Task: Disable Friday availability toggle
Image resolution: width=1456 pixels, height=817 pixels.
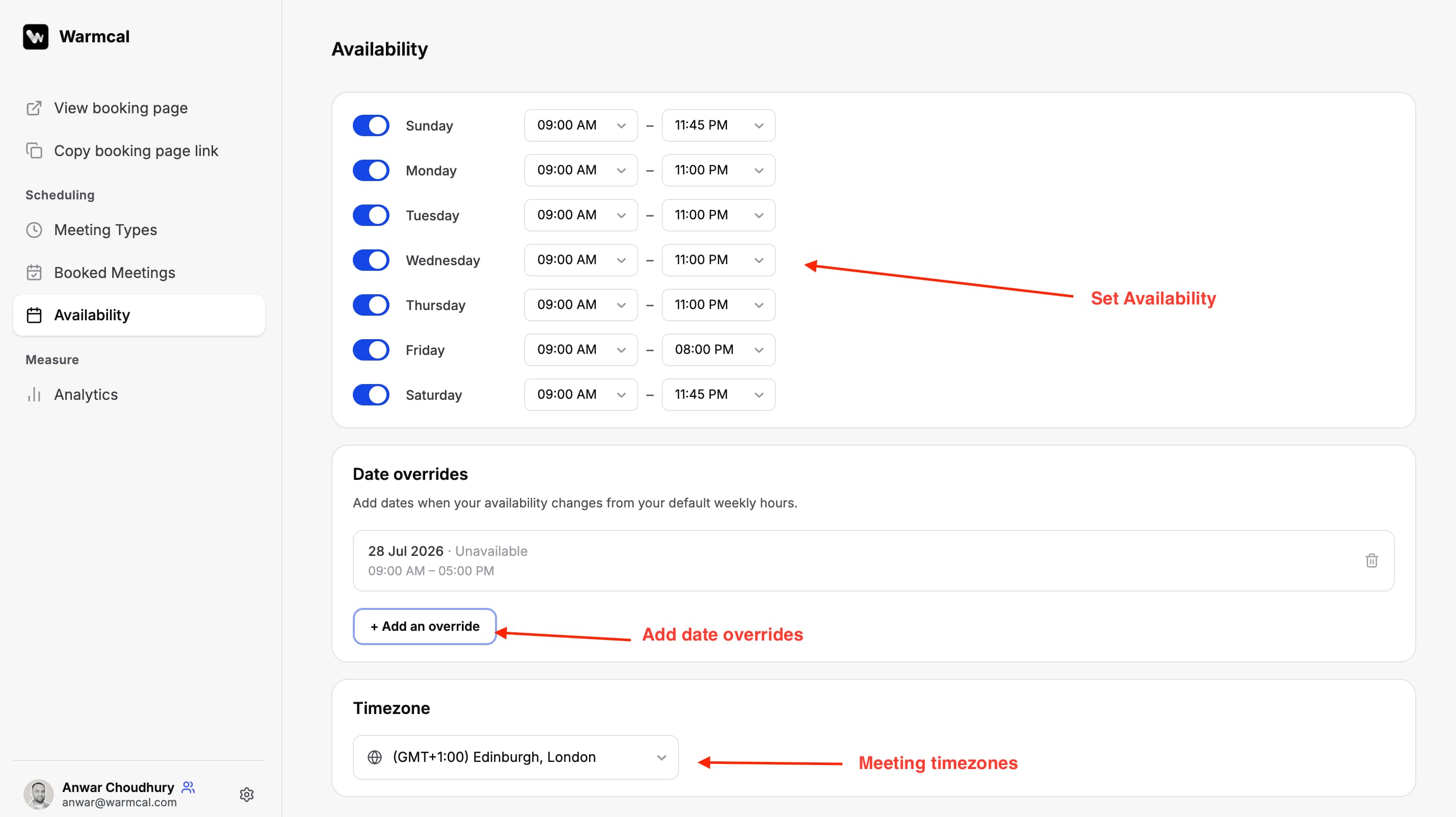Action: pos(371,350)
